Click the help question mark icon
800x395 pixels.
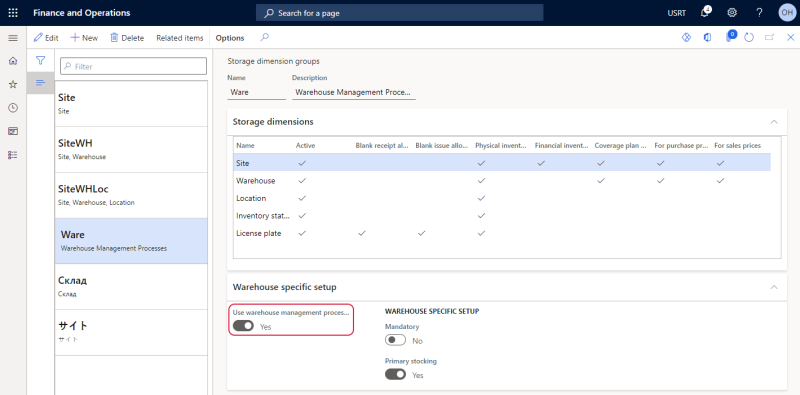point(759,13)
